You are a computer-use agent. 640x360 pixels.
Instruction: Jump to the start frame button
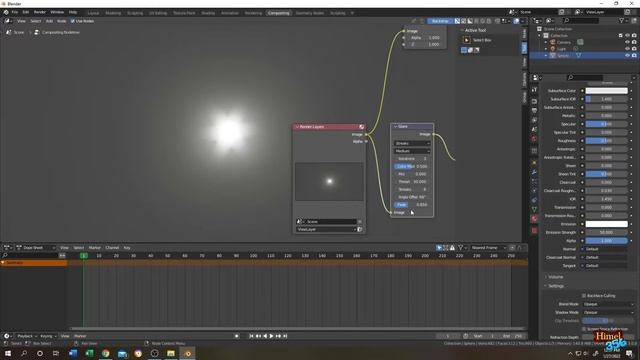pyautogui.click(x=251, y=336)
